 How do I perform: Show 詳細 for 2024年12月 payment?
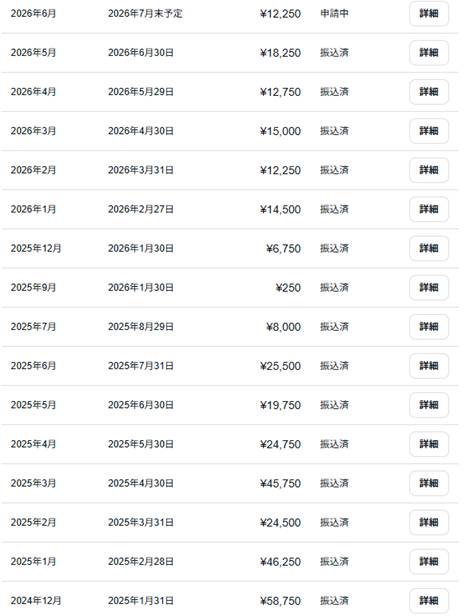point(429,601)
